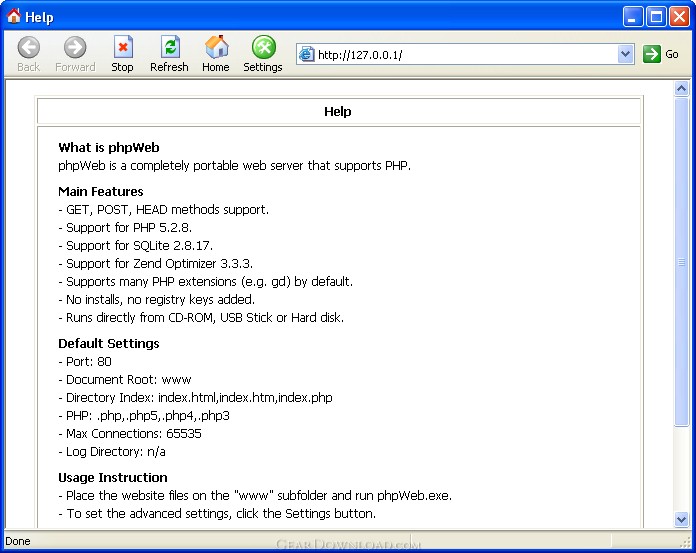Click 'Document Root: www' line
The image size is (696, 553).
coord(125,379)
